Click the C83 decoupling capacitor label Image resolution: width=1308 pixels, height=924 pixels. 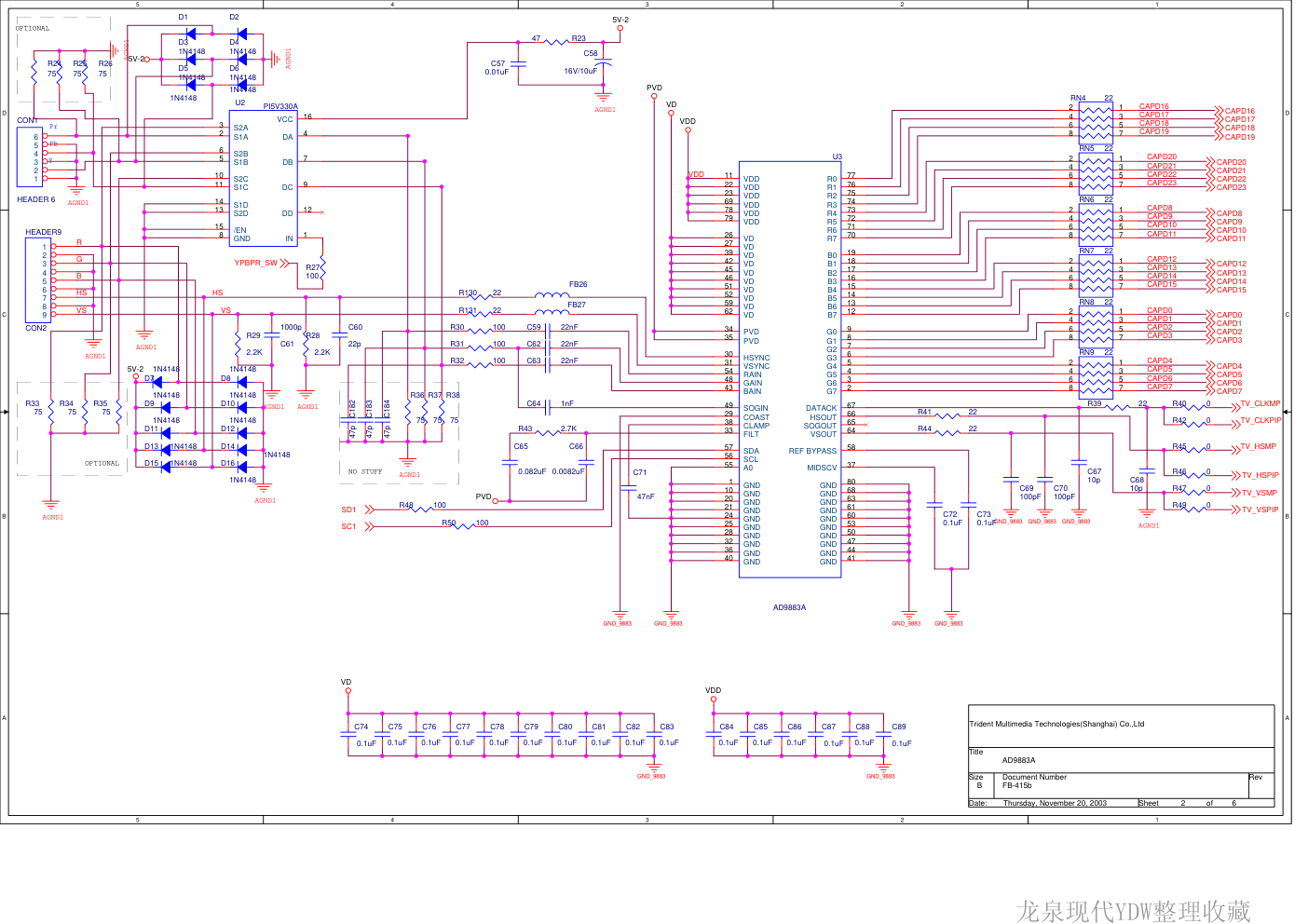click(667, 727)
